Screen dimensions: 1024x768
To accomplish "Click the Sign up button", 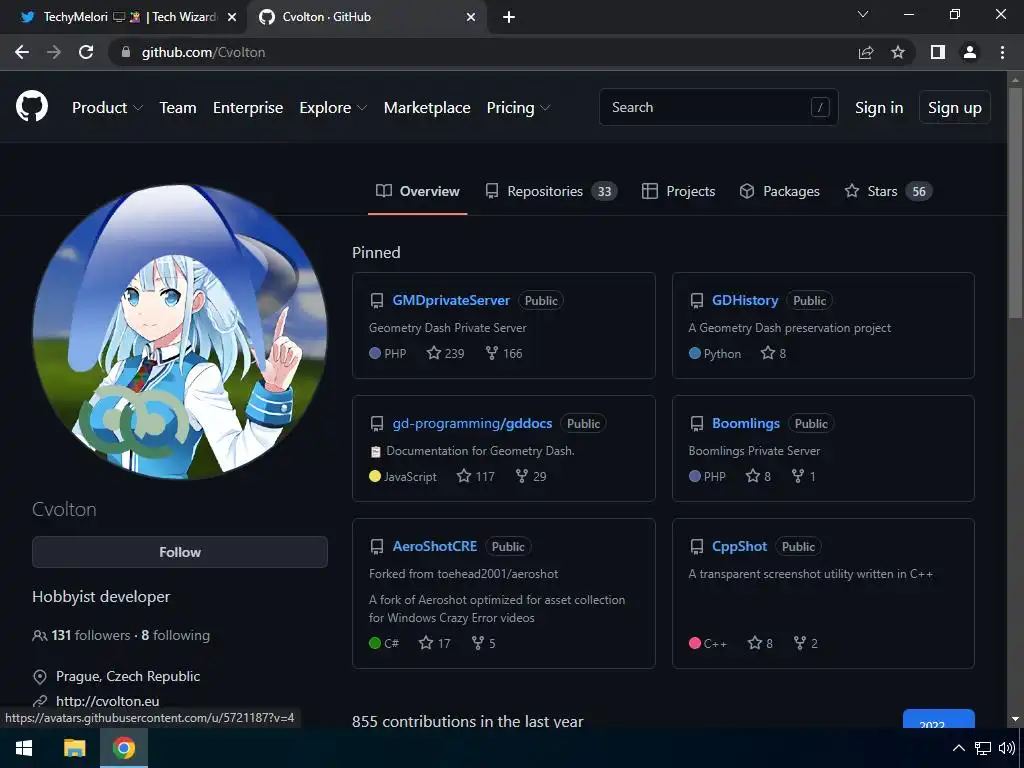I will pos(955,108).
